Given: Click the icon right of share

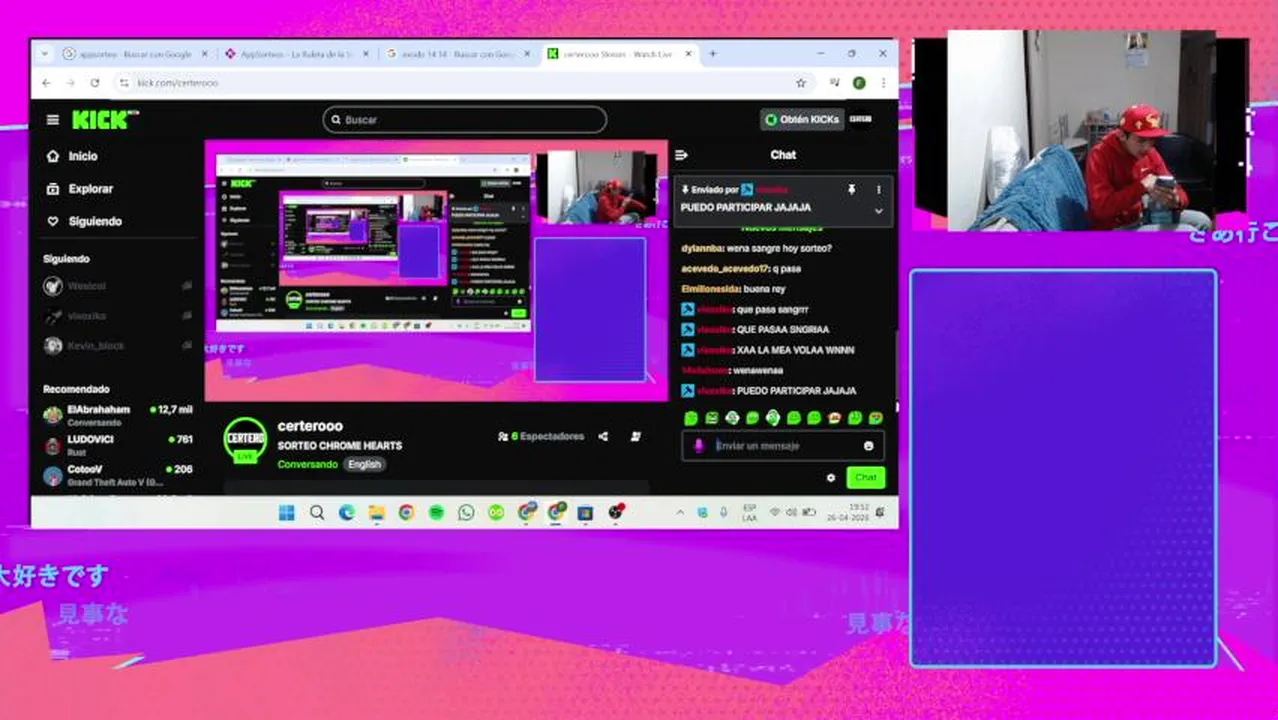Looking at the screenshot, I should tap(635, 436).
